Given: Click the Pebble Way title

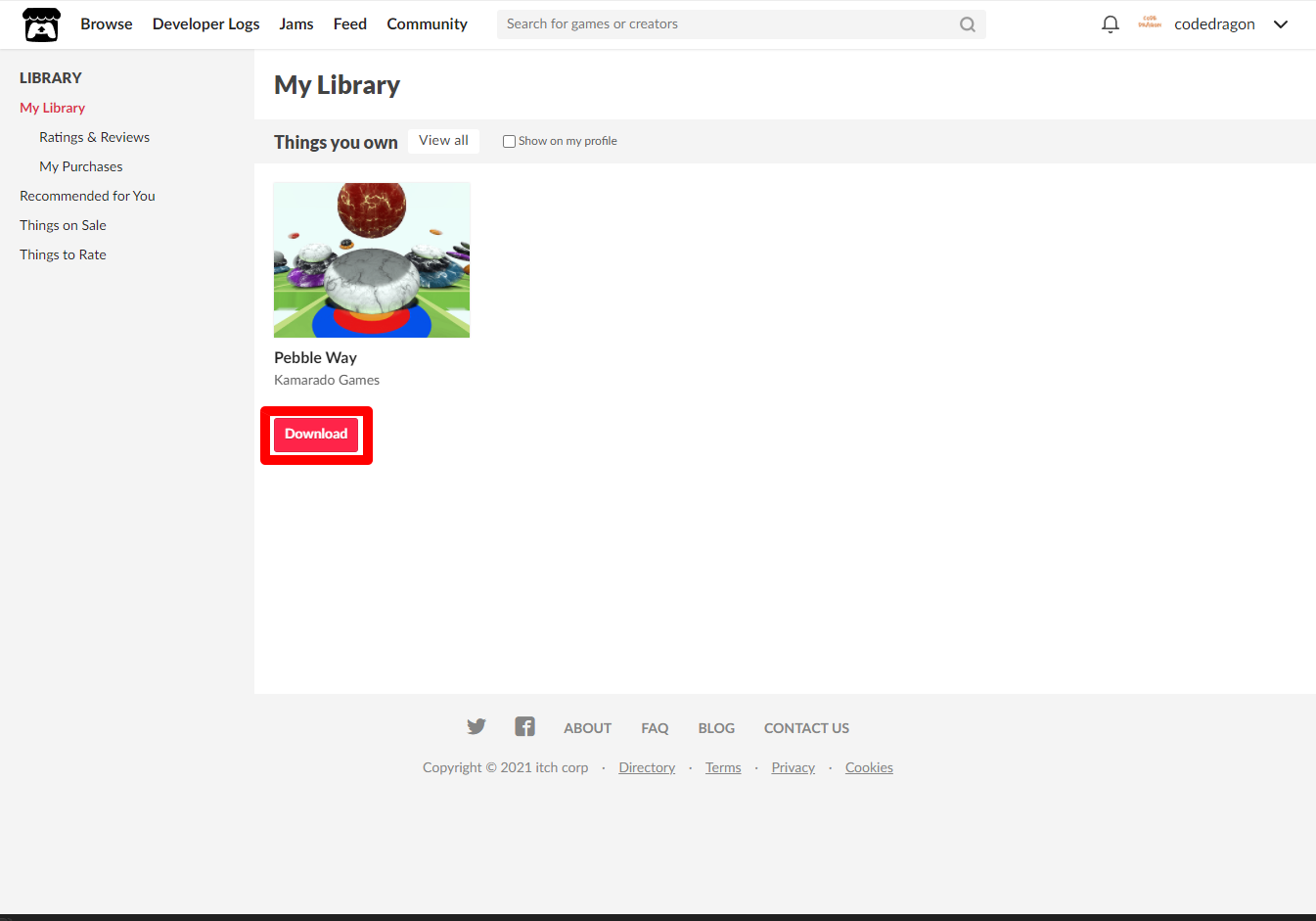Looking at the screenshot, I should (x=315, y=357).
